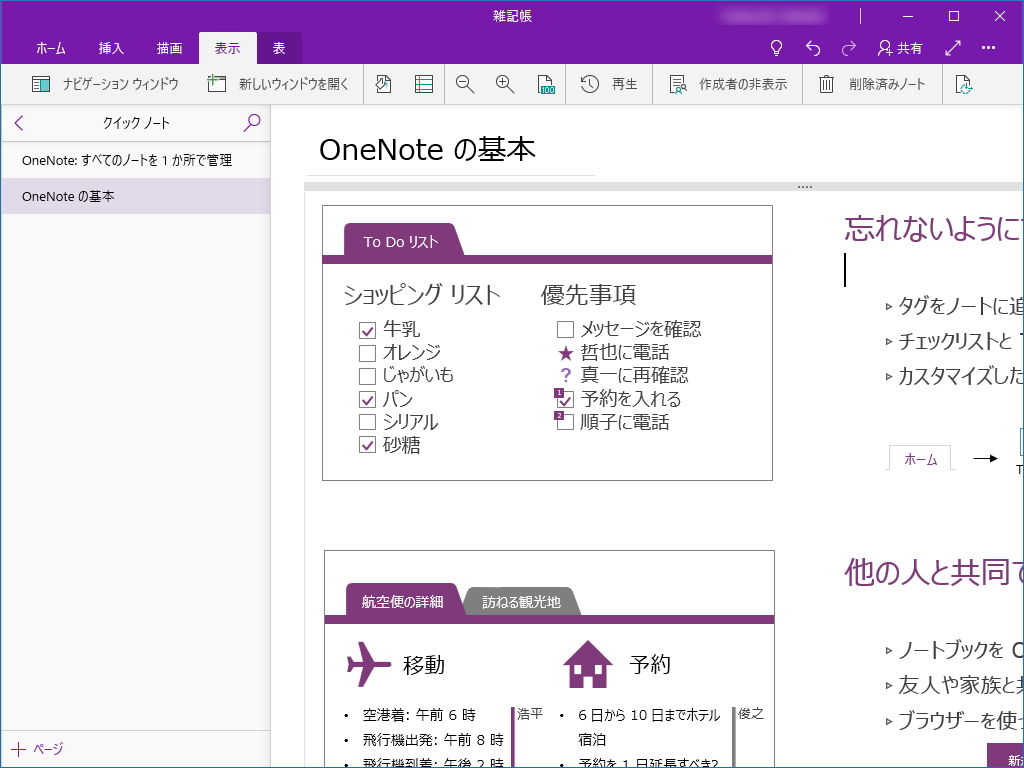
Task: Open 削除済みノート
Action: [x=872, y=84]
